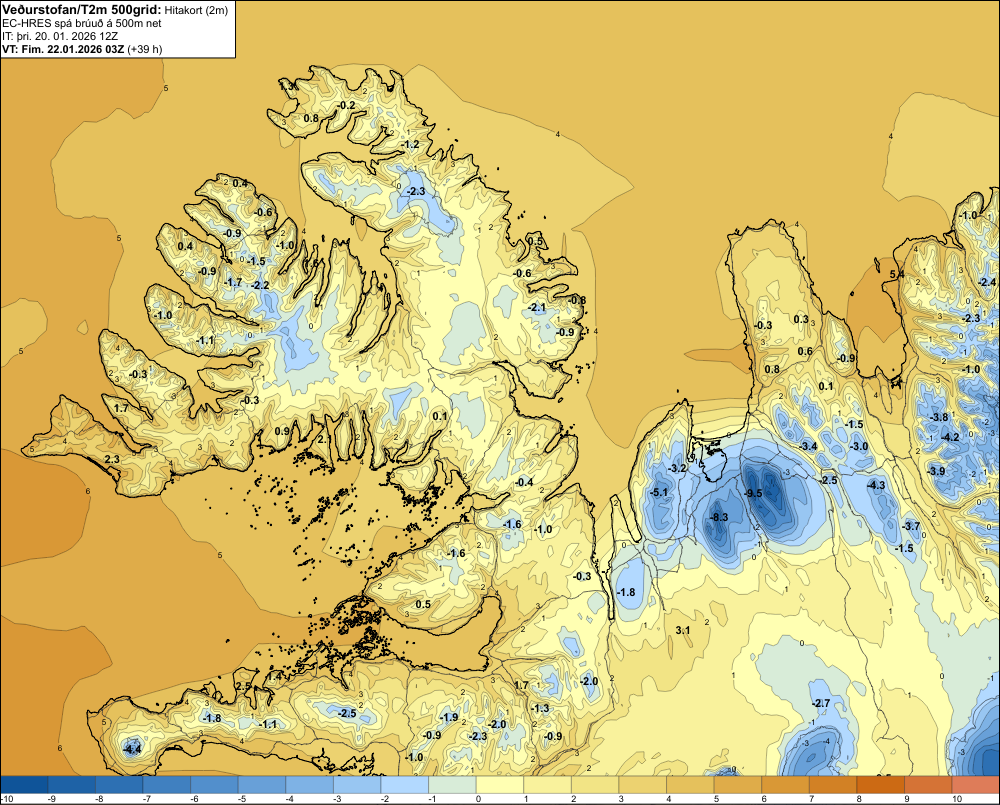Image resolution: width=1000 pixels, height=805 pixels.
Task: Select the legend swatch between -2 and -1
Action: [x=404, y=784]
